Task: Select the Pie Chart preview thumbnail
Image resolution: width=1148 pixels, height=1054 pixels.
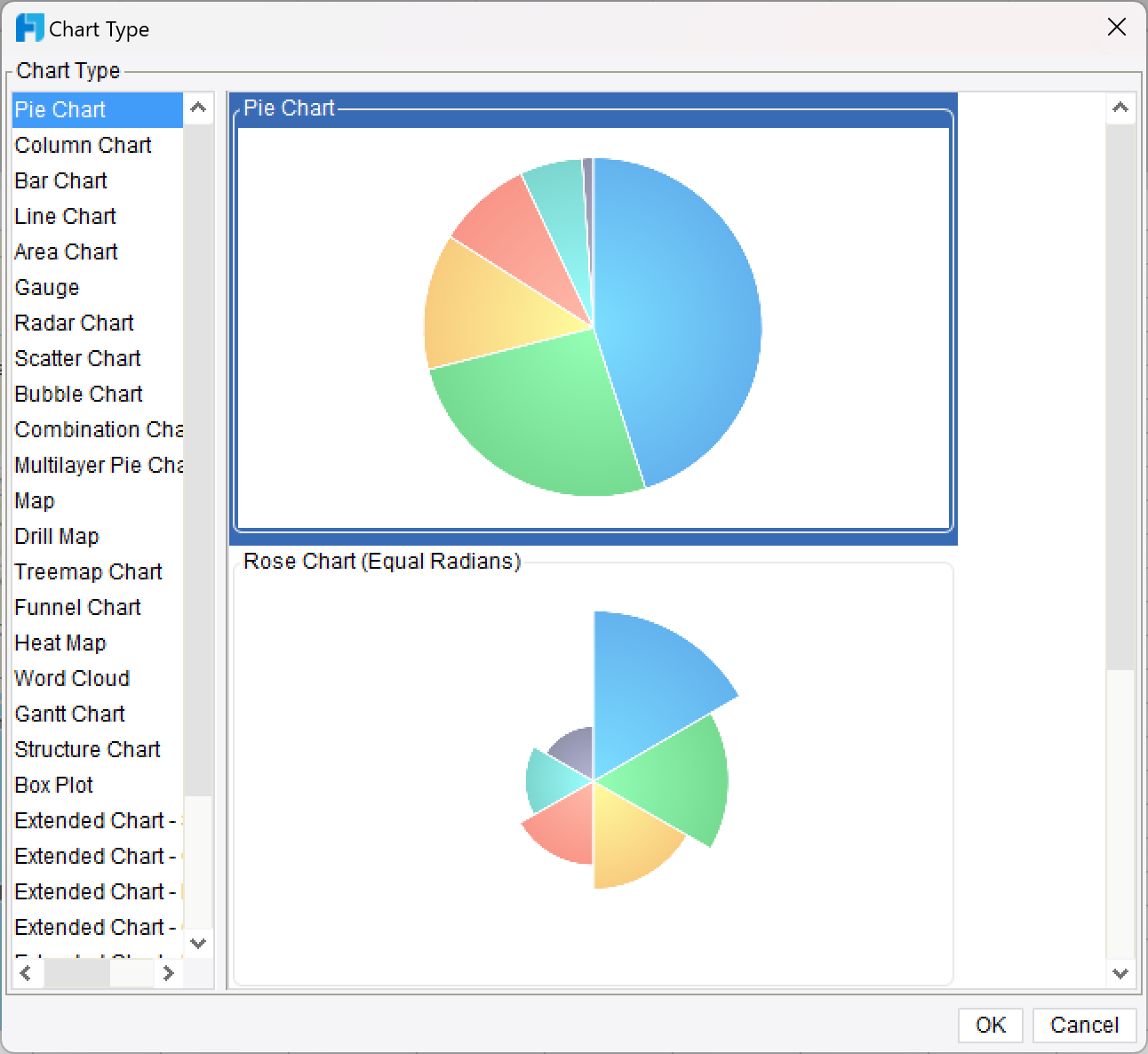Action: 593,320
